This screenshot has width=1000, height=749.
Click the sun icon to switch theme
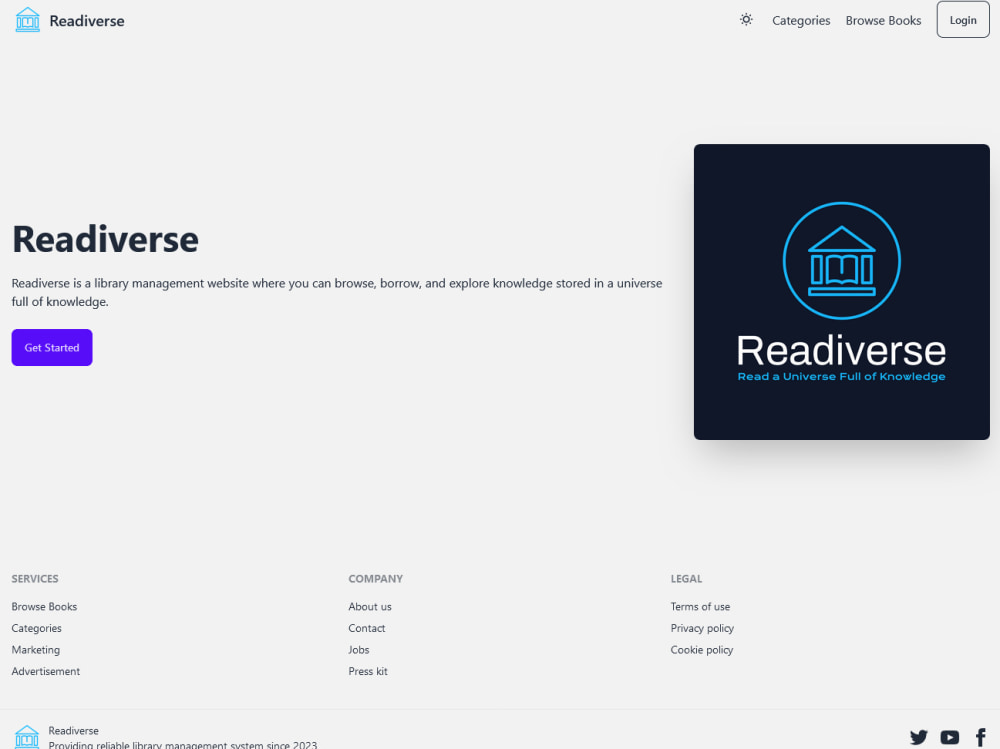point(745,19)
